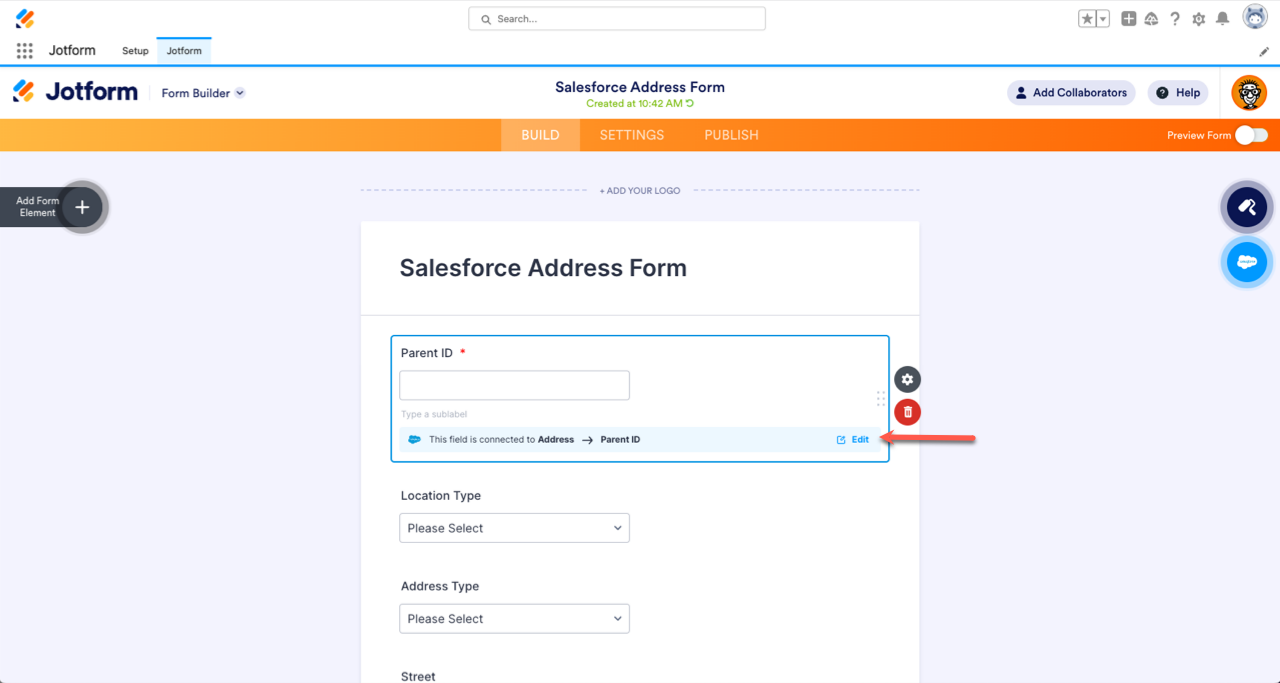The height and width of the screenshot is (683, 1280).
Task: Click the Parent ID field settings gear
Action: (x=907, y=380)
